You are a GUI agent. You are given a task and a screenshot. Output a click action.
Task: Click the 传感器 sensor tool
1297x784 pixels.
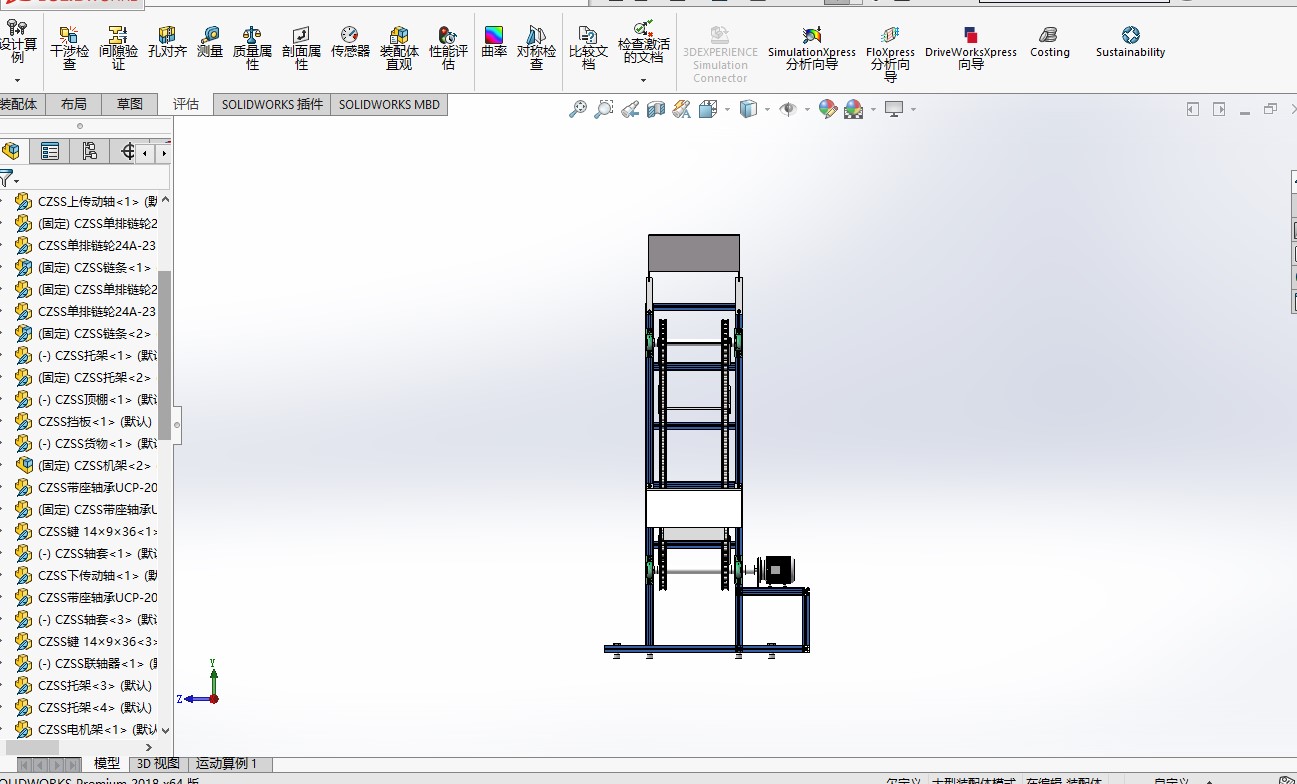[x=350, y=42]
